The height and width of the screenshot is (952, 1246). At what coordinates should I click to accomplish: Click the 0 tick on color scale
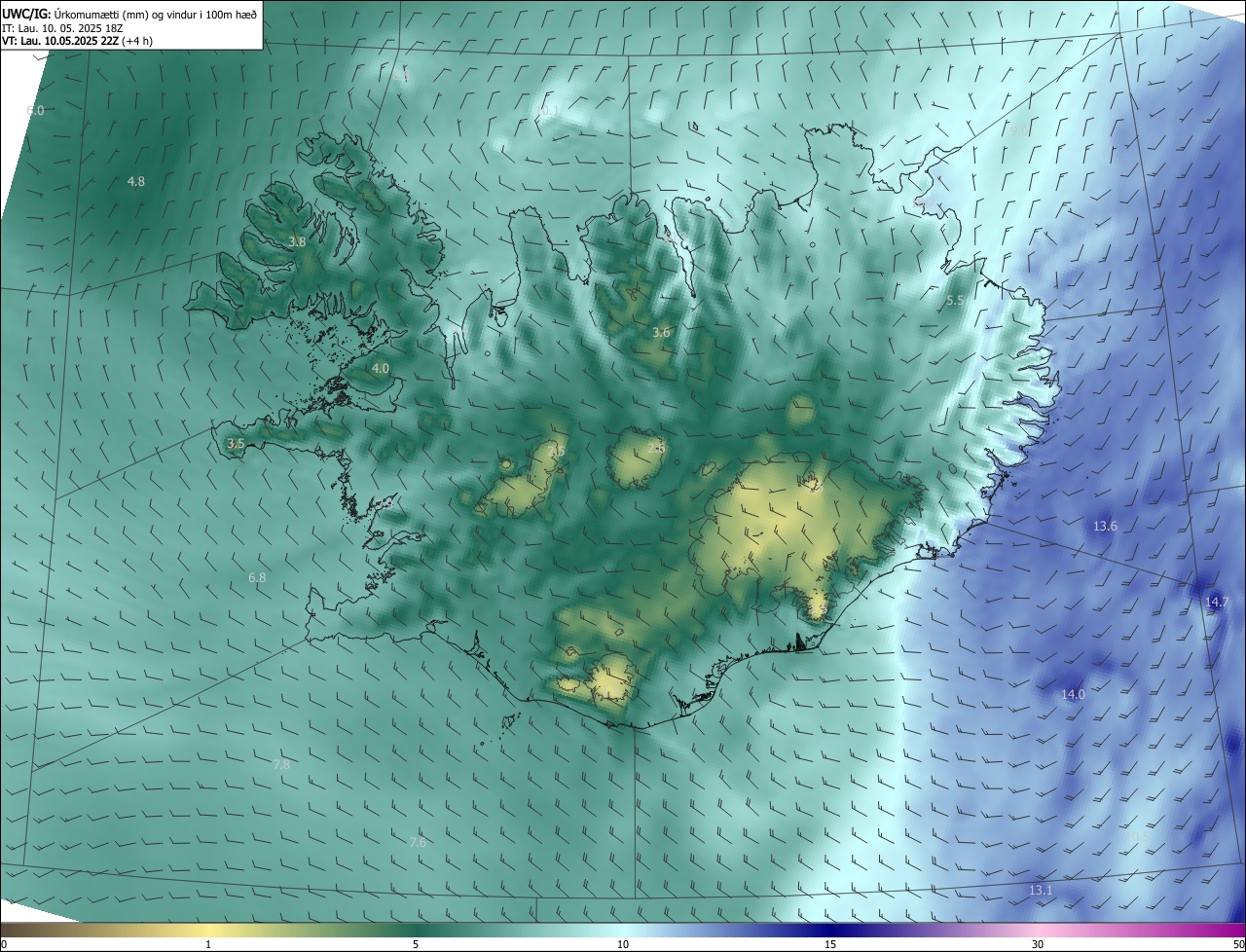pos(3,945)
